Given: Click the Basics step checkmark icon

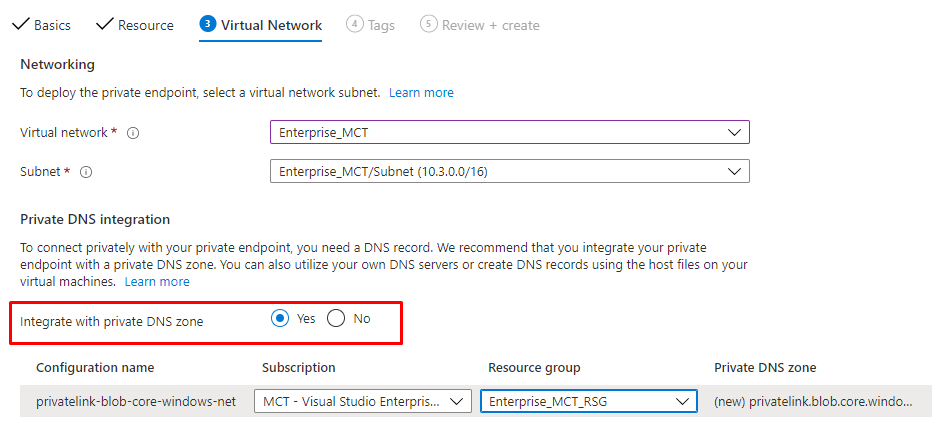Looking at the screenshot, I should point(19,24).
